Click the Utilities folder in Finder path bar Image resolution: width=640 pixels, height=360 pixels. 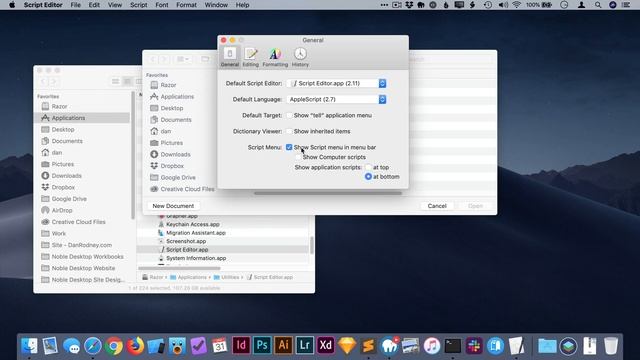point(227,277)
